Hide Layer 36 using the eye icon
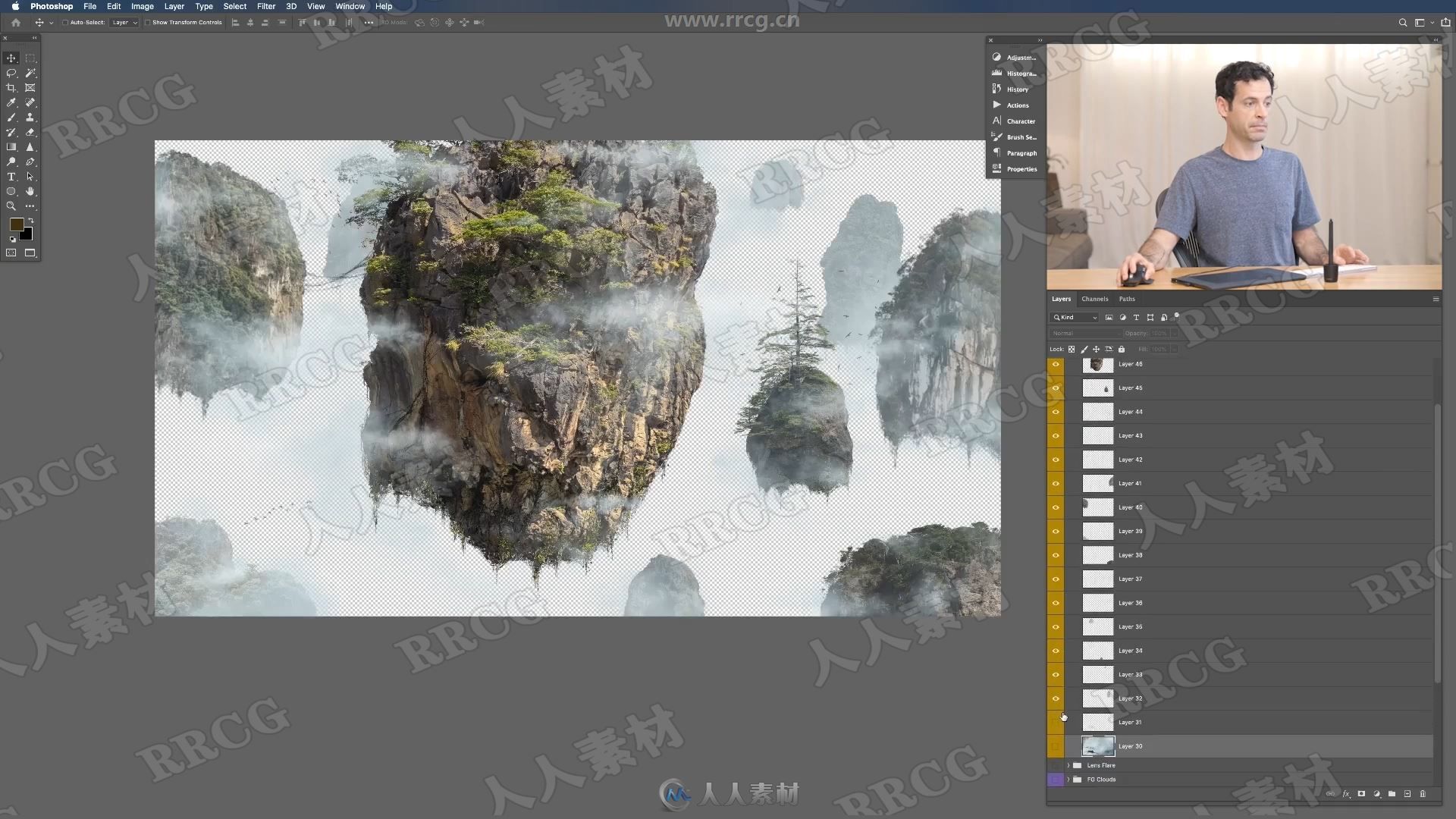This screenshot has height=819, width=1456. point(1056,603)
